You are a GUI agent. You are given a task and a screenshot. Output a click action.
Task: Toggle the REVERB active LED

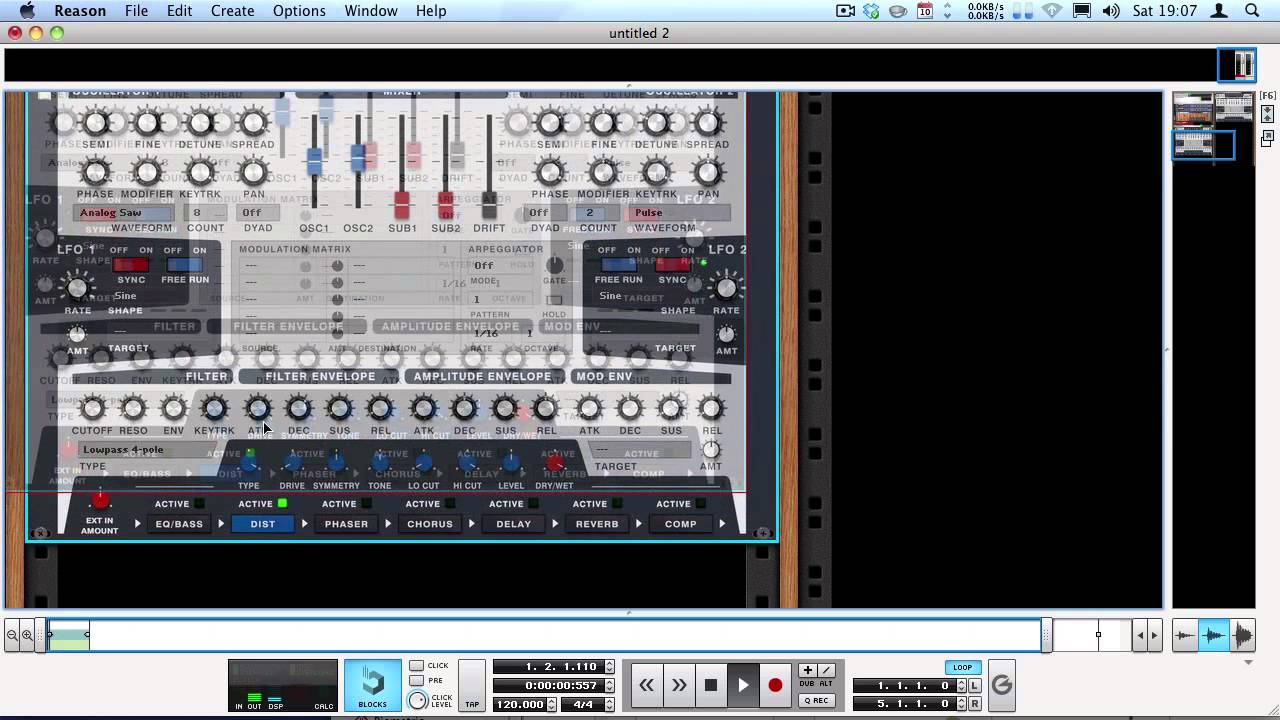[x=618, y=504]
